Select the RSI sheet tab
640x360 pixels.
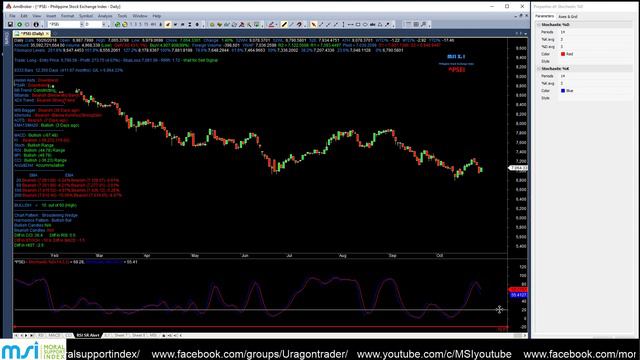tap(41, 335)
